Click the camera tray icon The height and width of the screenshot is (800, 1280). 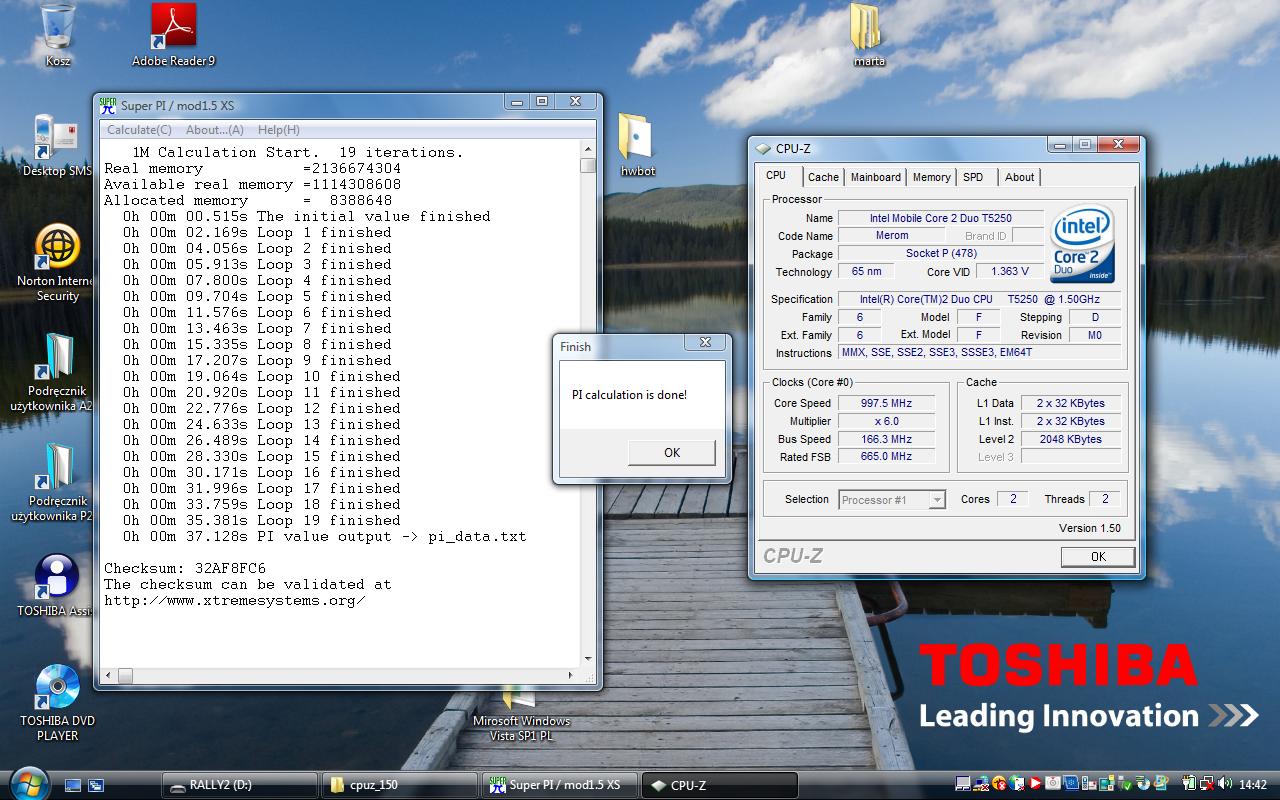(x=1052, y=784)
